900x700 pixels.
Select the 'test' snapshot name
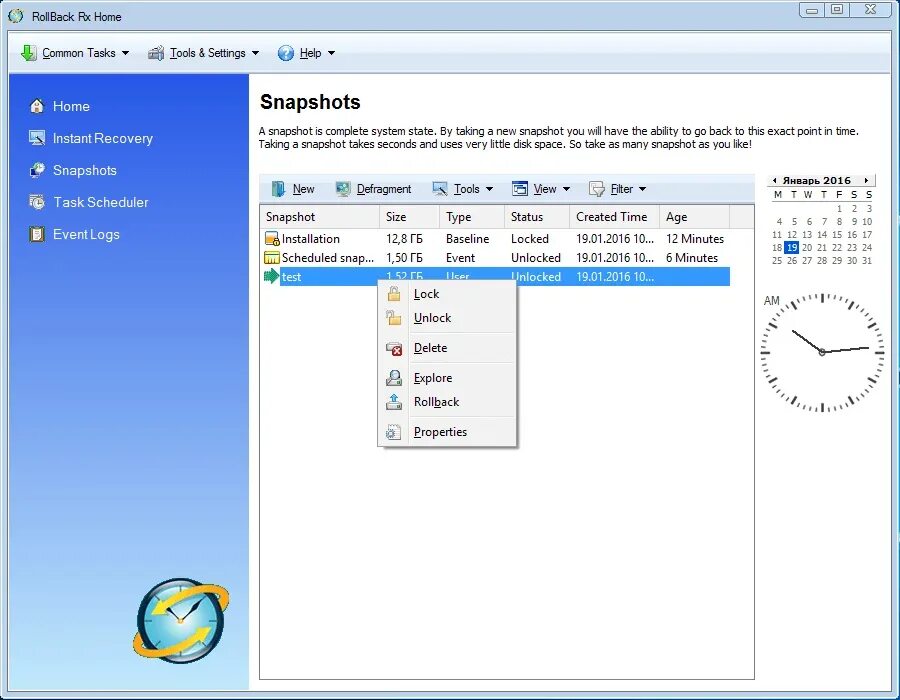[292, 277]
